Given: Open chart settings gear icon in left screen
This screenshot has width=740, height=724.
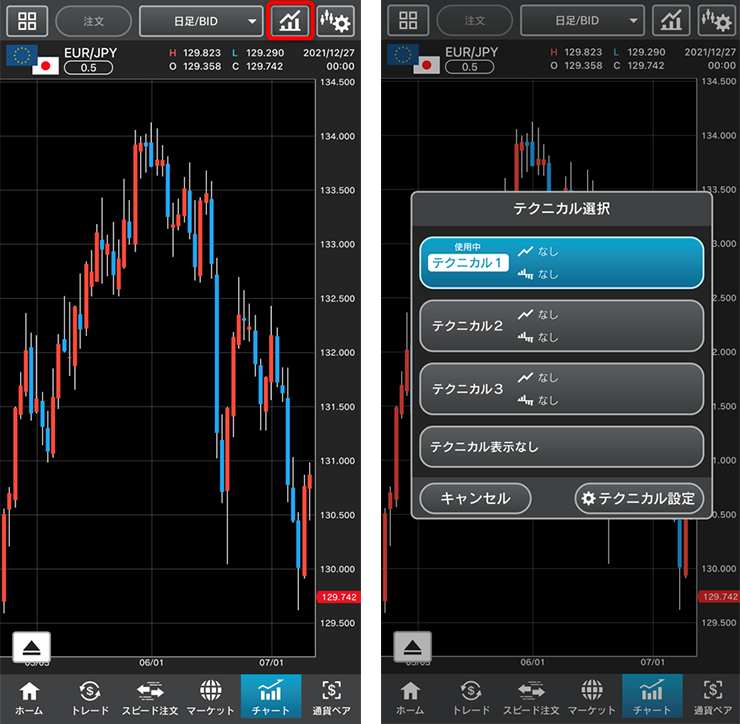Looking at the screenshot, I should tap(336, 20).
